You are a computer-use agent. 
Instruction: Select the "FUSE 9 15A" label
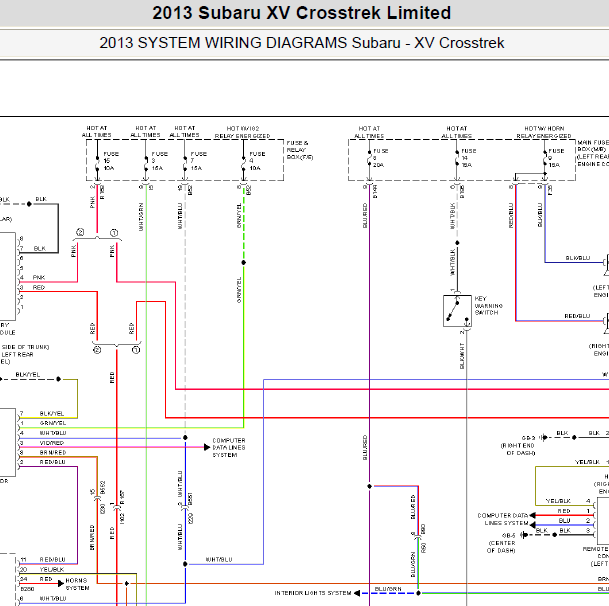coord(556,158)
